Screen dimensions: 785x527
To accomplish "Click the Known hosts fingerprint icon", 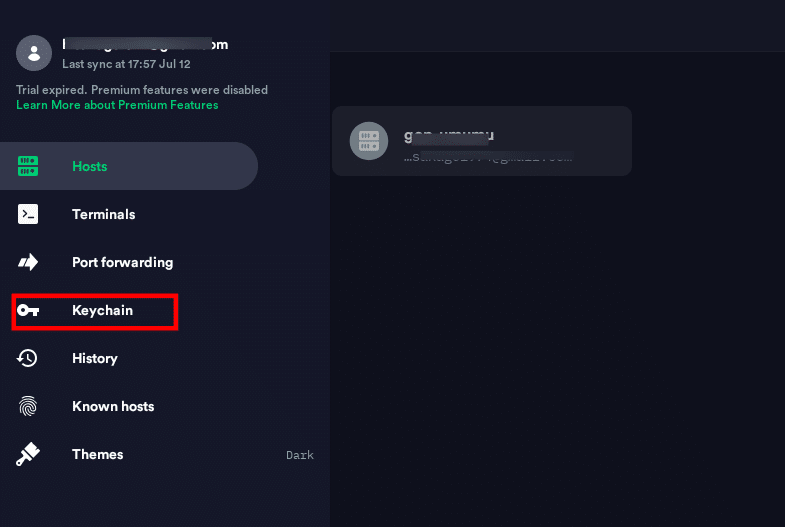I will pos(28,406).
